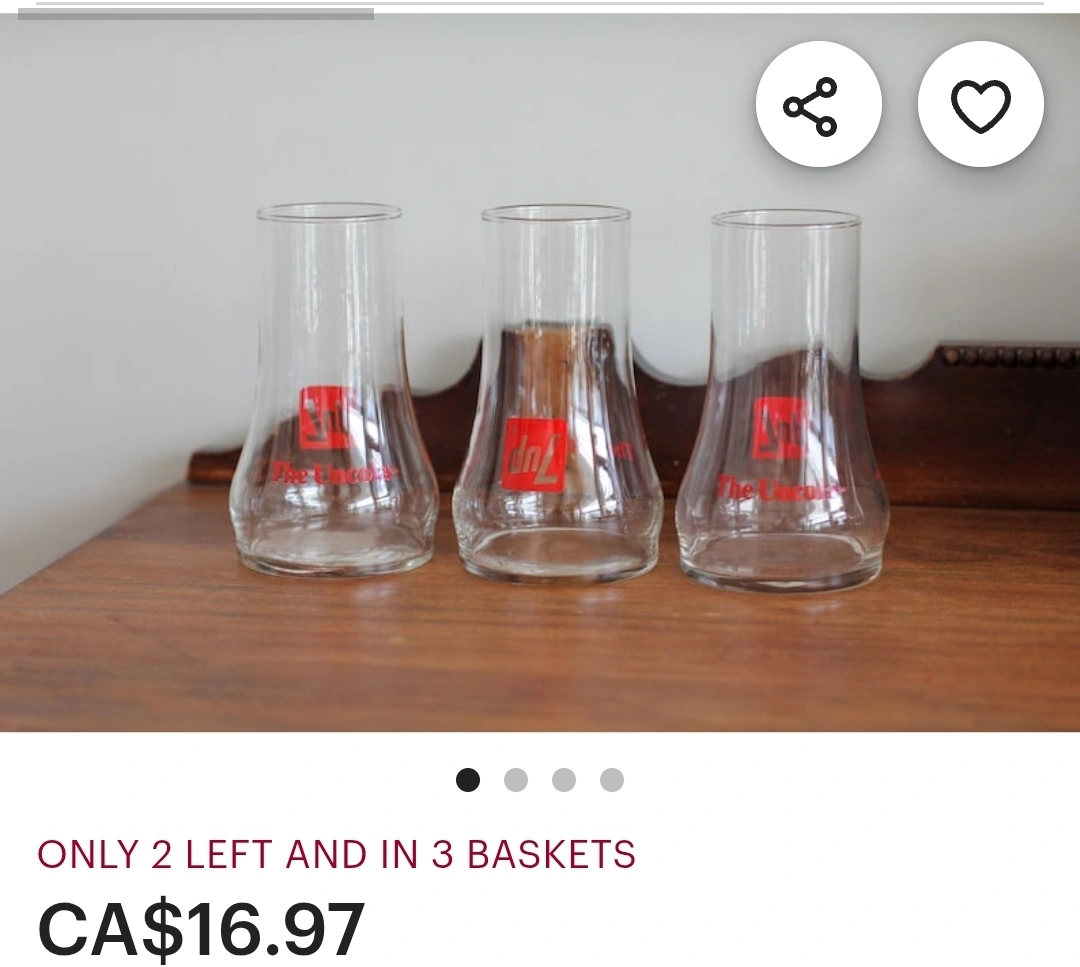Select the first carousel dot indicator
1080x967 pixels.
468,780
